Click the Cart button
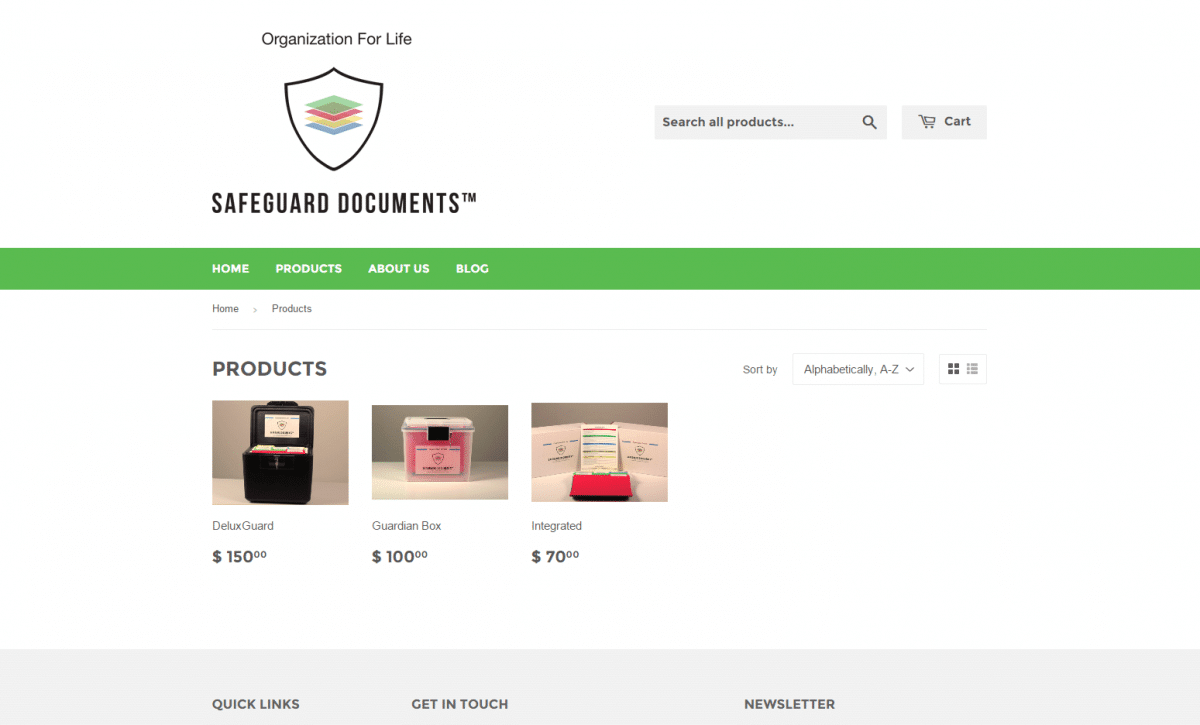The height and width of the screenshot is (725, 1200). coord(944,122)
